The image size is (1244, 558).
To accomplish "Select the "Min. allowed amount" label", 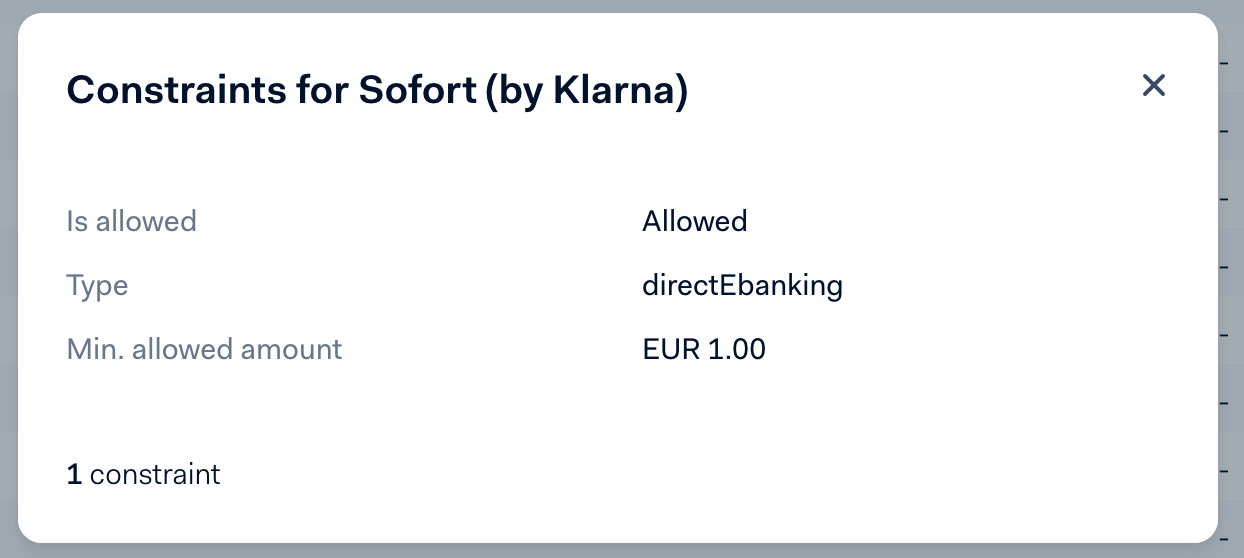I will [204, 349].
